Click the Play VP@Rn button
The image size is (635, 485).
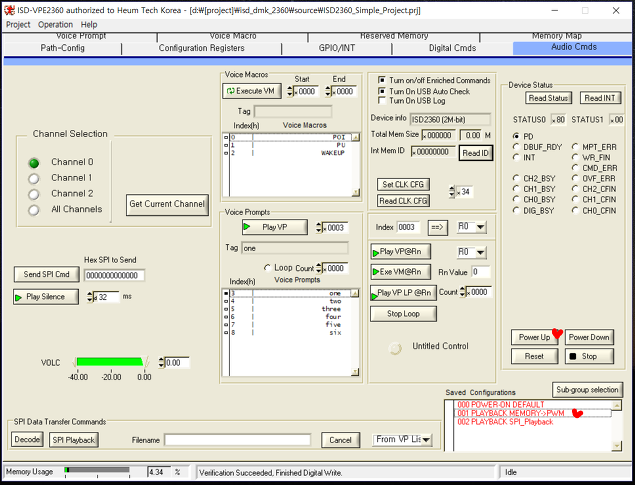tap(400, 252)
